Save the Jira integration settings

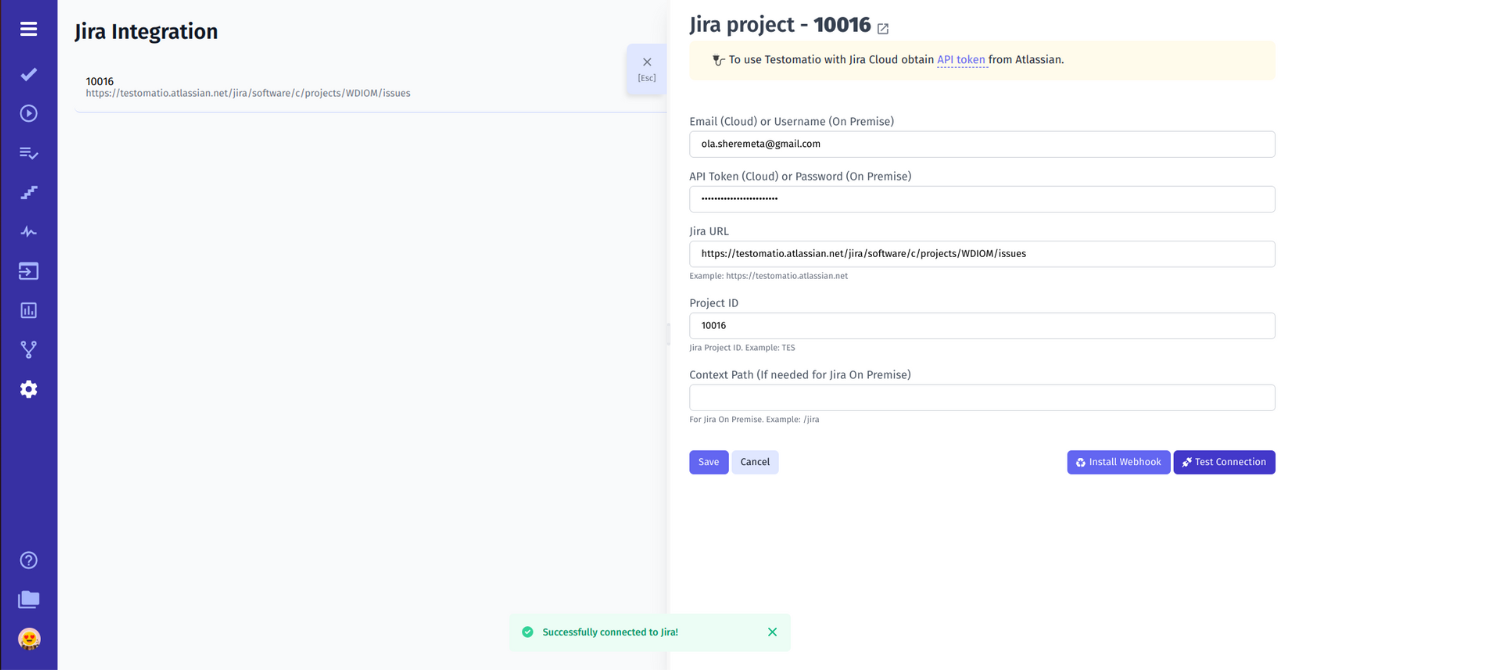[x=708, y=462]
